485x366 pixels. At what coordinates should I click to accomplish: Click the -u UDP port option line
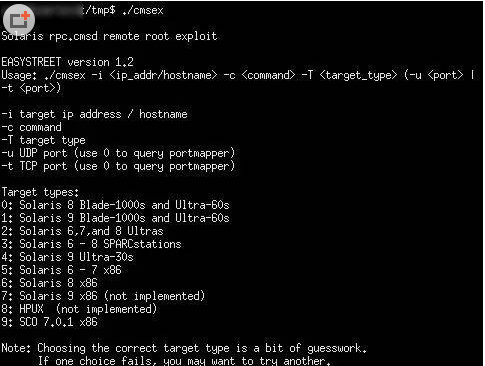118,153
